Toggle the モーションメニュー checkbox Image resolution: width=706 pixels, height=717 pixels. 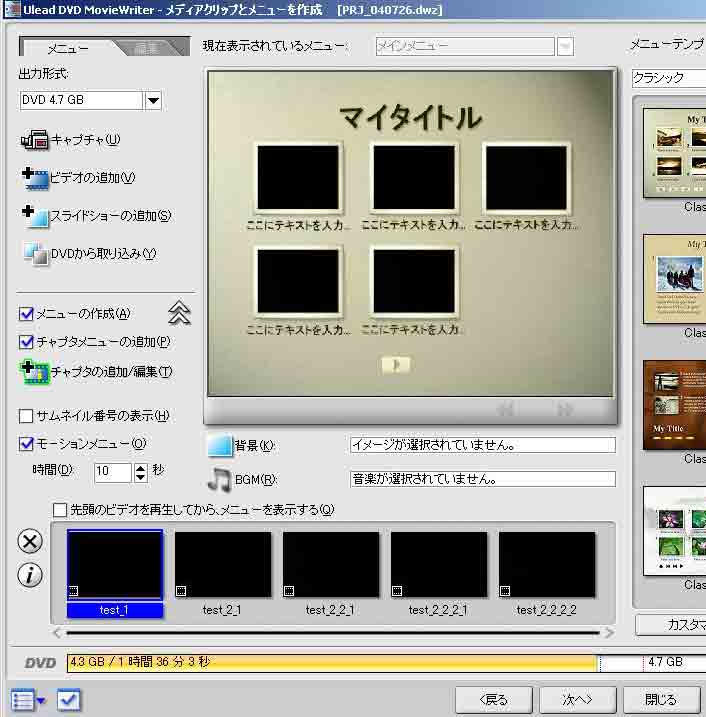(x=27, y=444)
